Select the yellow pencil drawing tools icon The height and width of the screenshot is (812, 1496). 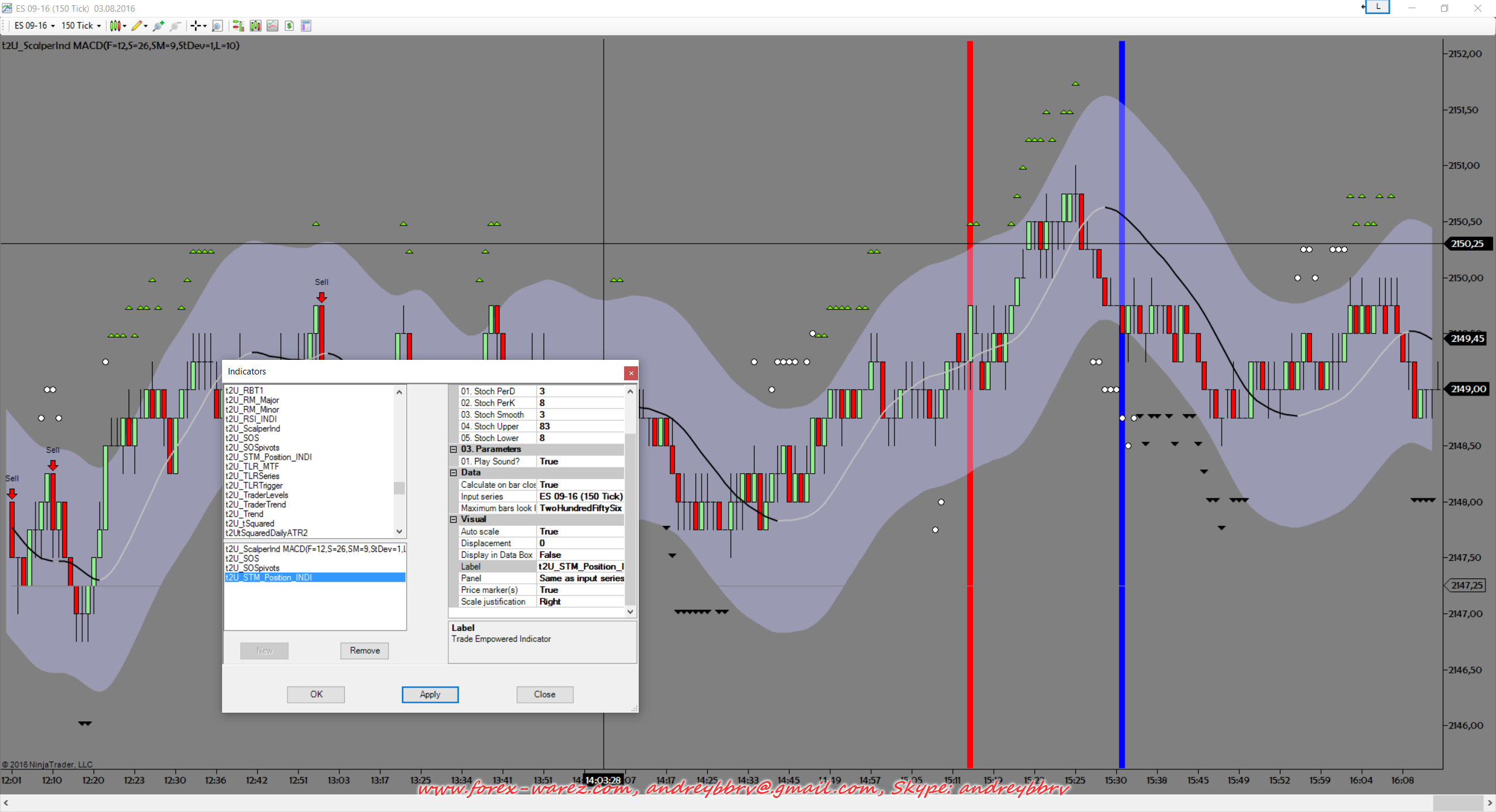coord(136,26)
